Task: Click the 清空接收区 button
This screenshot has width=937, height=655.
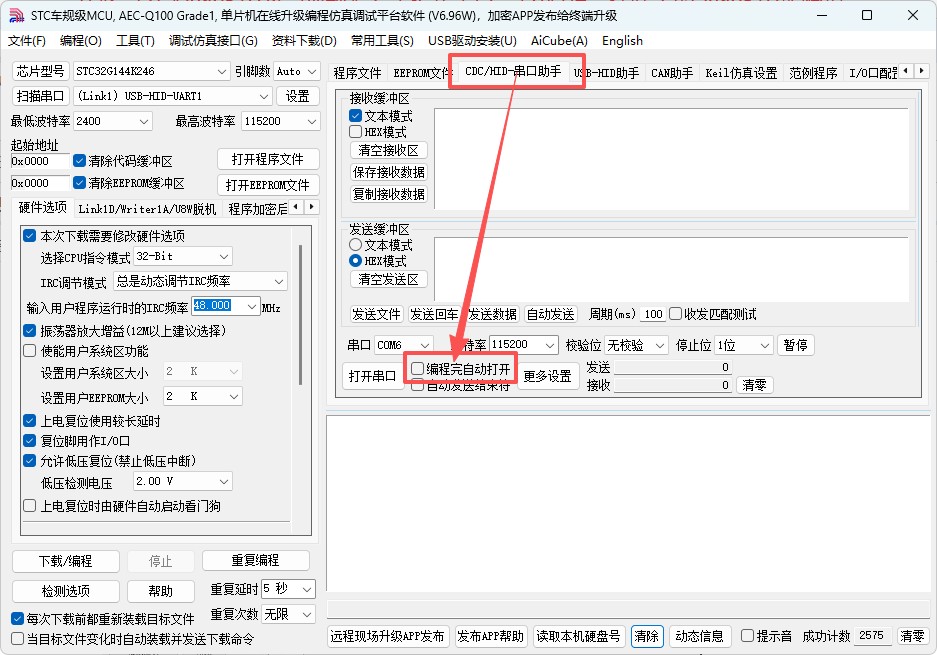Action: (388, 151)
